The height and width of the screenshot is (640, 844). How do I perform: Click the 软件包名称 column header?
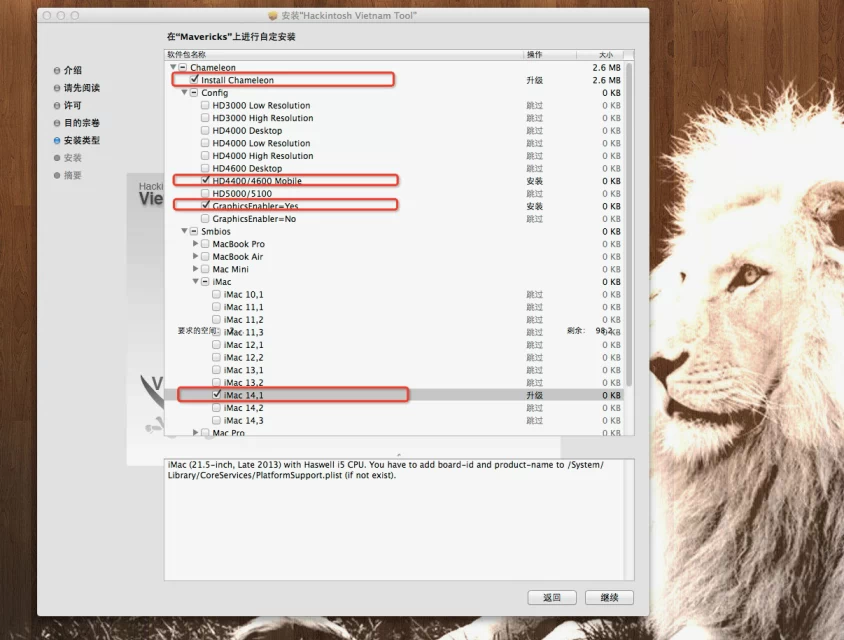186,55
